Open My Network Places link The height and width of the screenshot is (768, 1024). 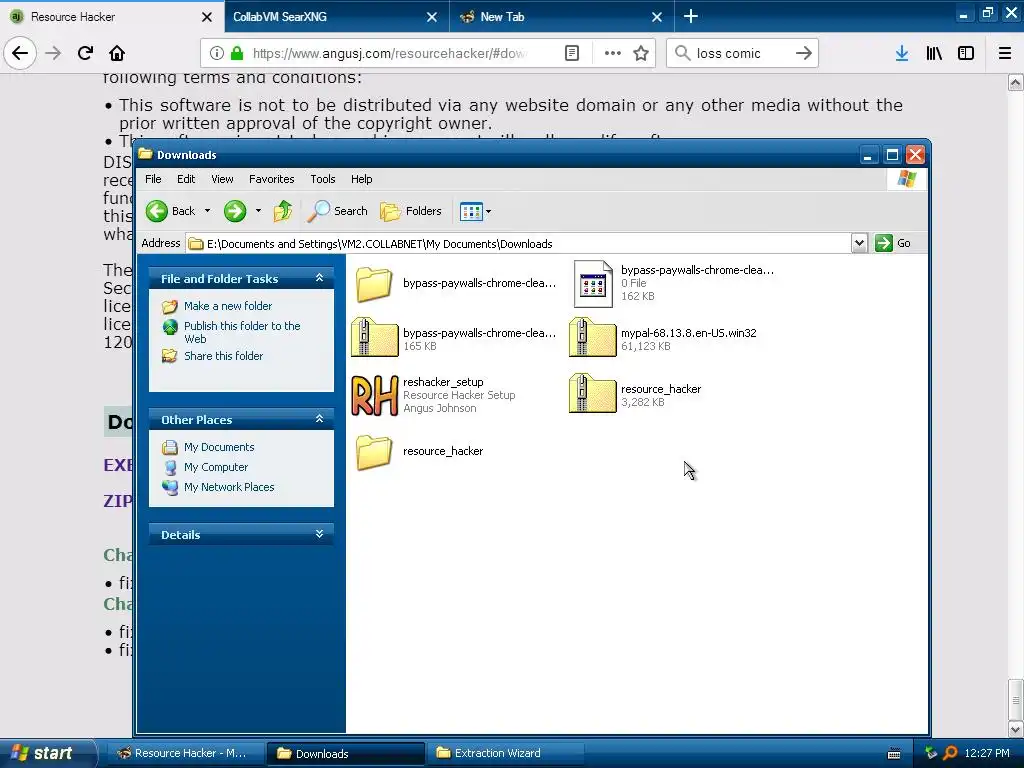pyautogui.click(x=229, y=487)
